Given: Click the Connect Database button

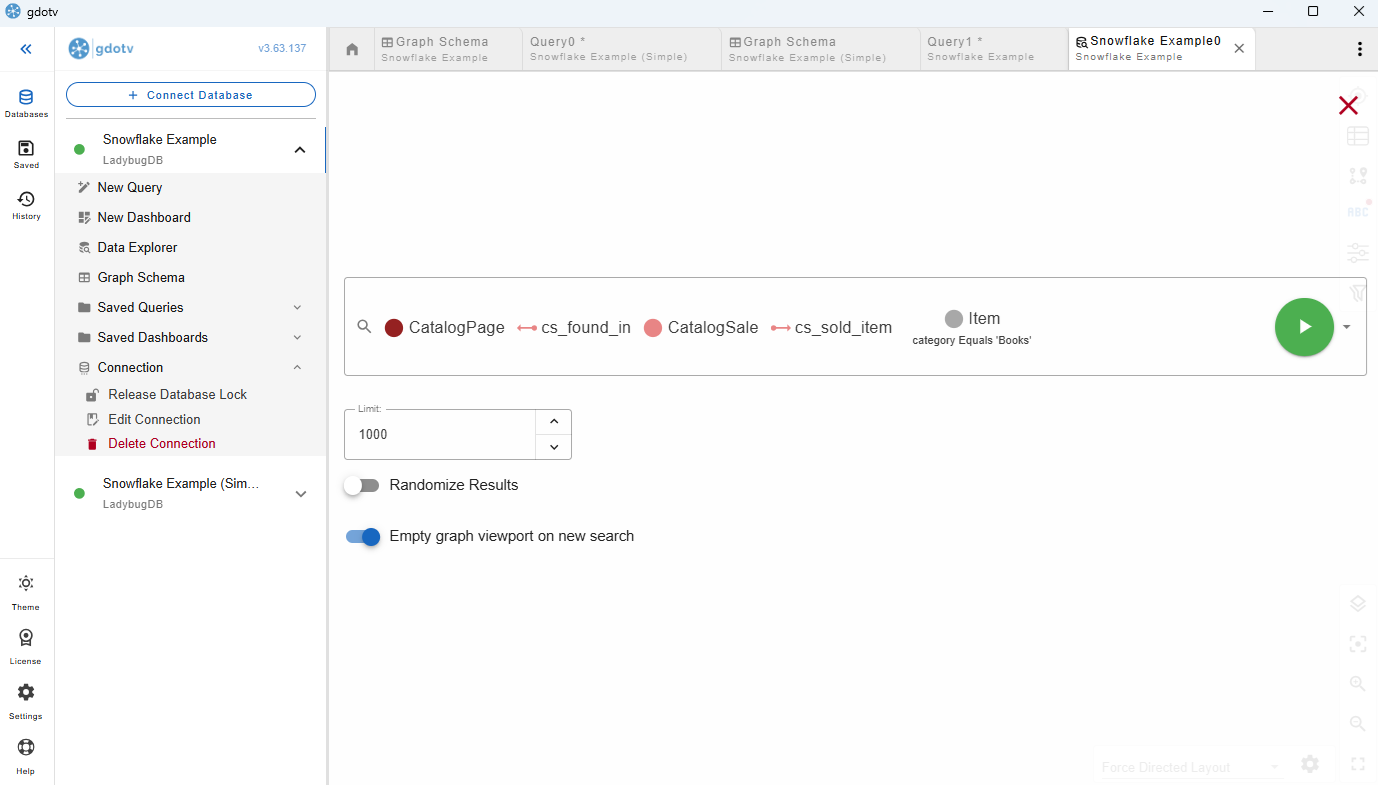Looking at the screenshot, I should [x=191, y=95].
